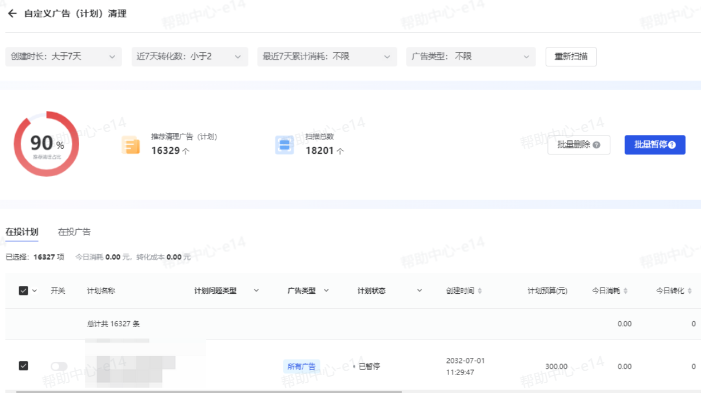The height and width of the screenshot is (393, 701).
Task: Toggle the on/off switch in first row
Action: [x=59, y=366]
